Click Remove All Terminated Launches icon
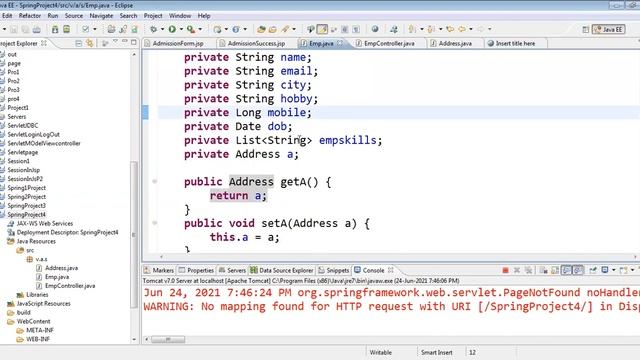Screen dimensions: 640x360 [x=529, y=270]
